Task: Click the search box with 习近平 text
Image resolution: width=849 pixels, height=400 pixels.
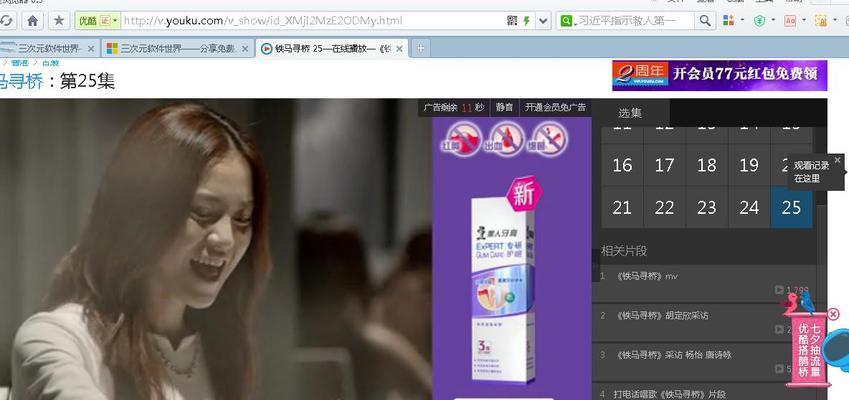Action: click(x=635, y=21)
